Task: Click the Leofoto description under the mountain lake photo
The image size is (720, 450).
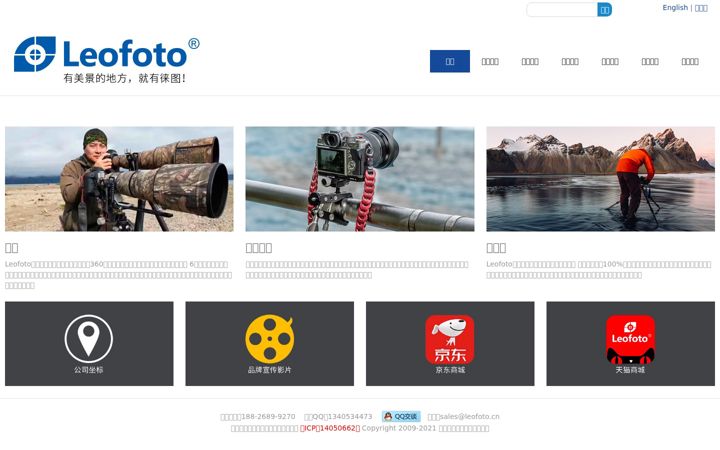Action: click(x=598, y=270)
